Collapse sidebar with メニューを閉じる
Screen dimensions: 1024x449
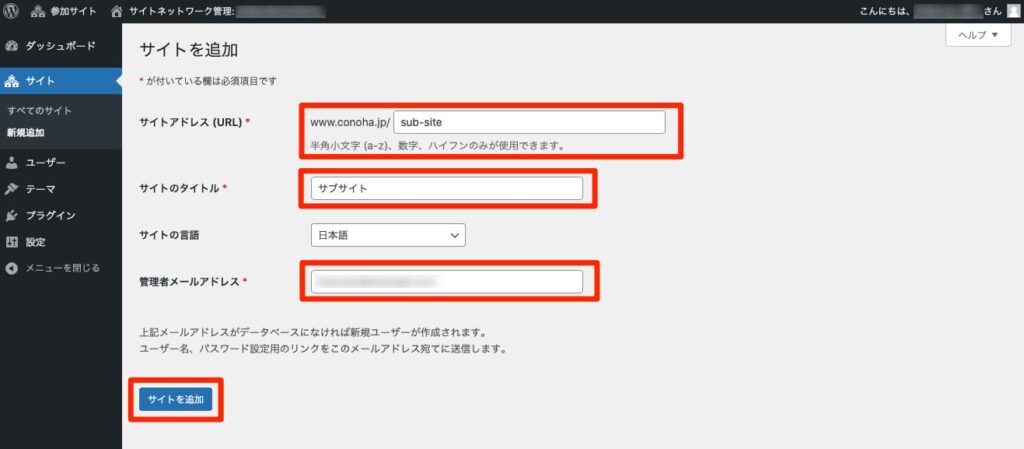click(55, 268)
